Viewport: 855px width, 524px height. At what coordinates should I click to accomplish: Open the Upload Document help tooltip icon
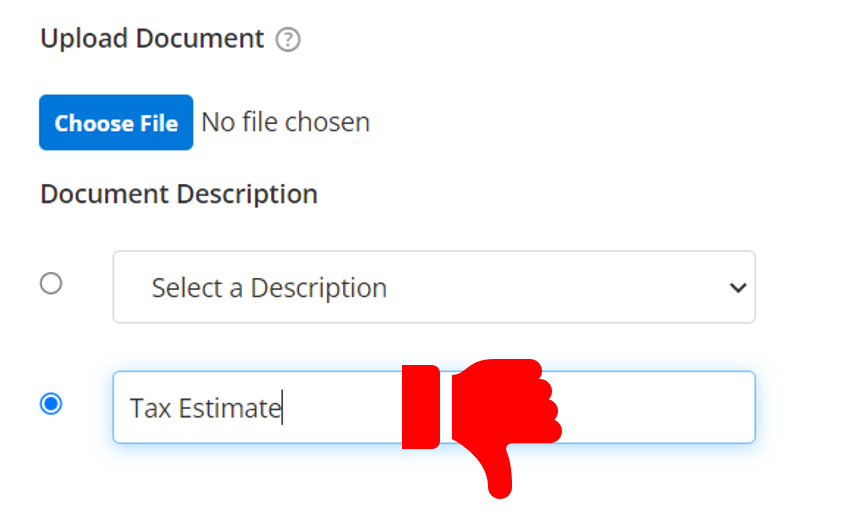pyautogui.click(x=288, y=40)
